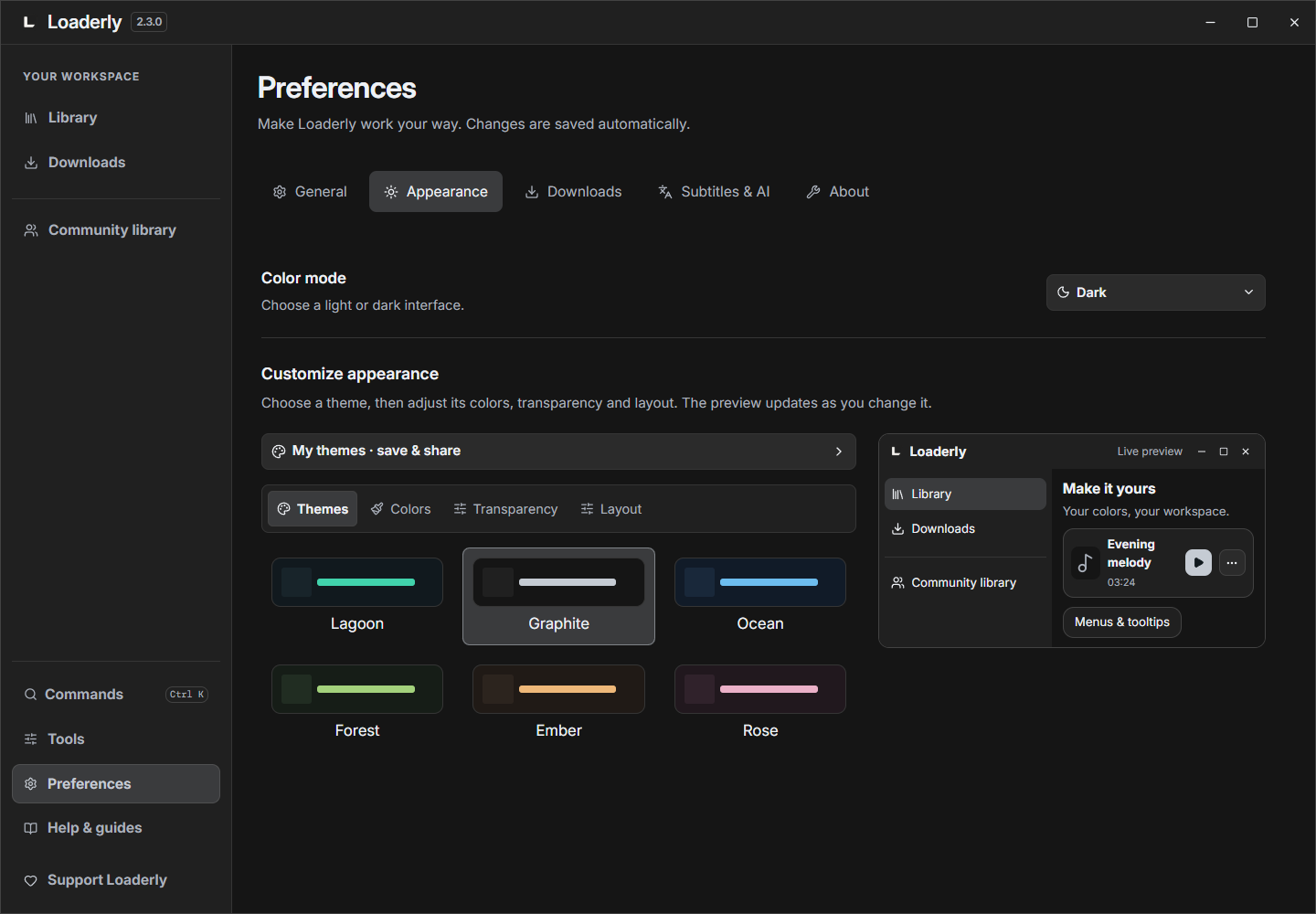Open the About tab

pyautogui.click(x=838, y=192)
